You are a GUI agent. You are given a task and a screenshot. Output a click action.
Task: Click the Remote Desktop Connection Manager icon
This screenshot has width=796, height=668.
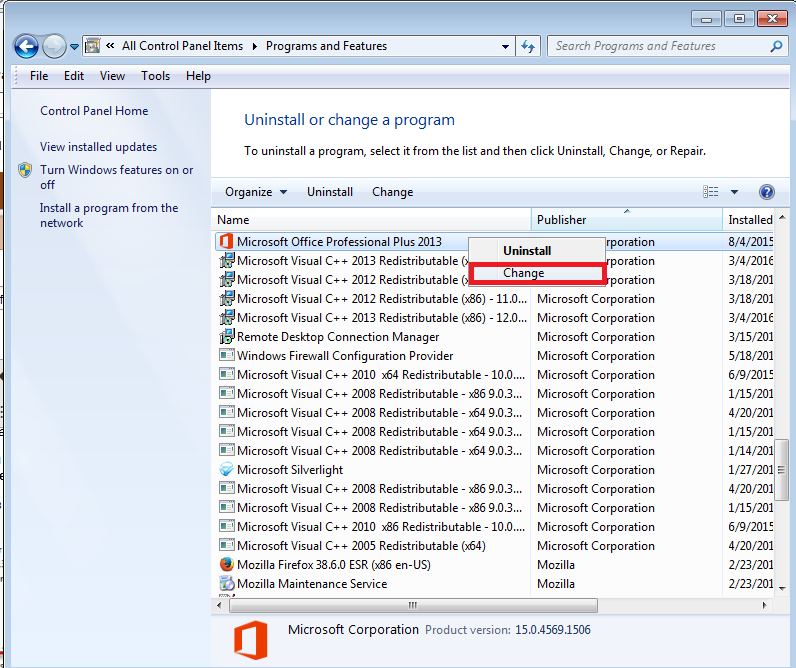(226, 337)
